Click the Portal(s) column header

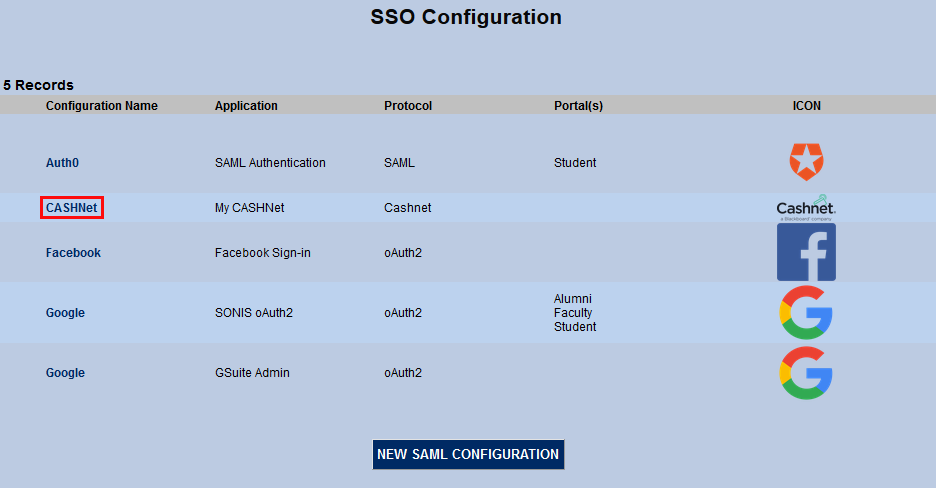tap(578, 106)
